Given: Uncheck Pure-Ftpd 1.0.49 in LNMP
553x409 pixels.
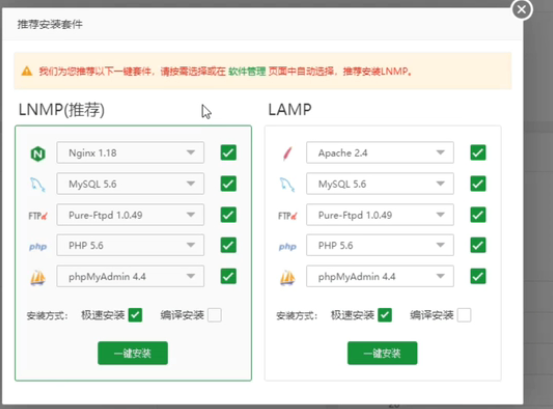Looking at the screenshot, I should point(229,215).
